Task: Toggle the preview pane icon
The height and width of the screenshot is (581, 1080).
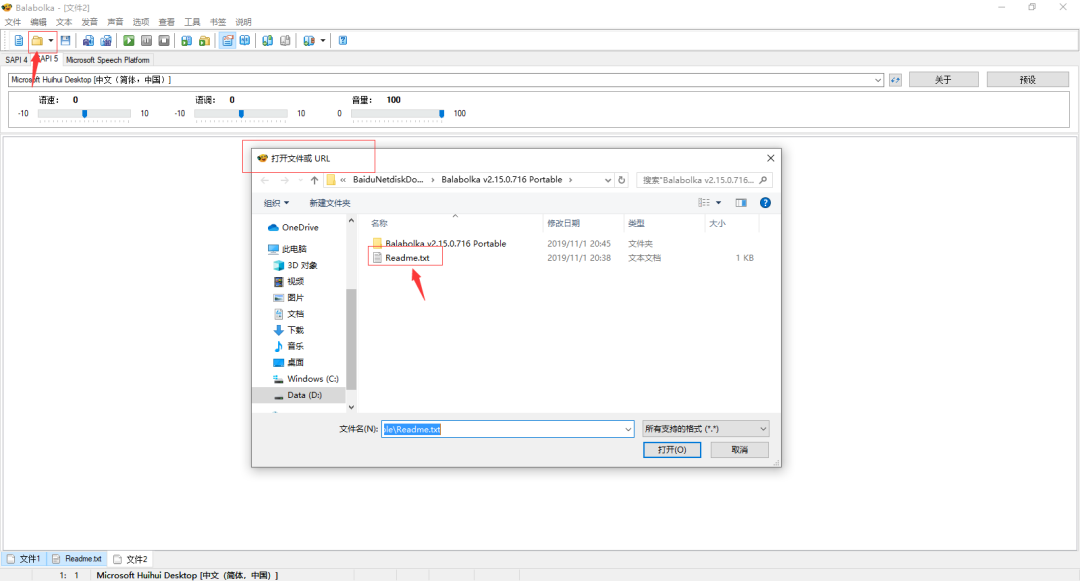Action: click(741, 203)
